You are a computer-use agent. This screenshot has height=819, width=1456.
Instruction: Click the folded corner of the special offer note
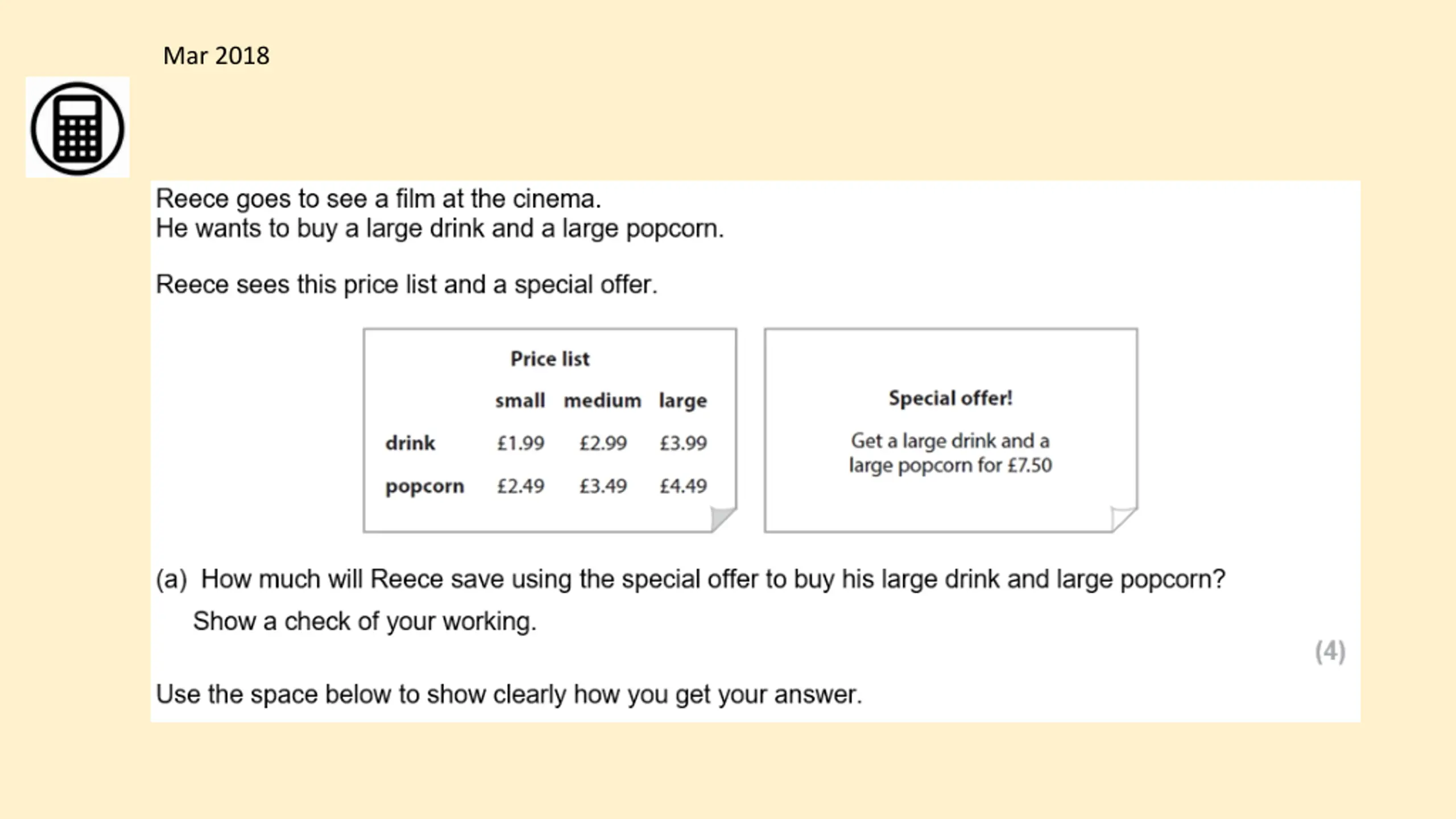click(x=1124, y=519)
